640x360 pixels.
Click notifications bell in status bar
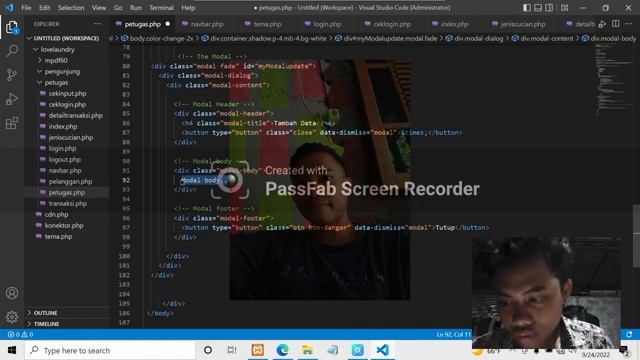click(629, 334)
